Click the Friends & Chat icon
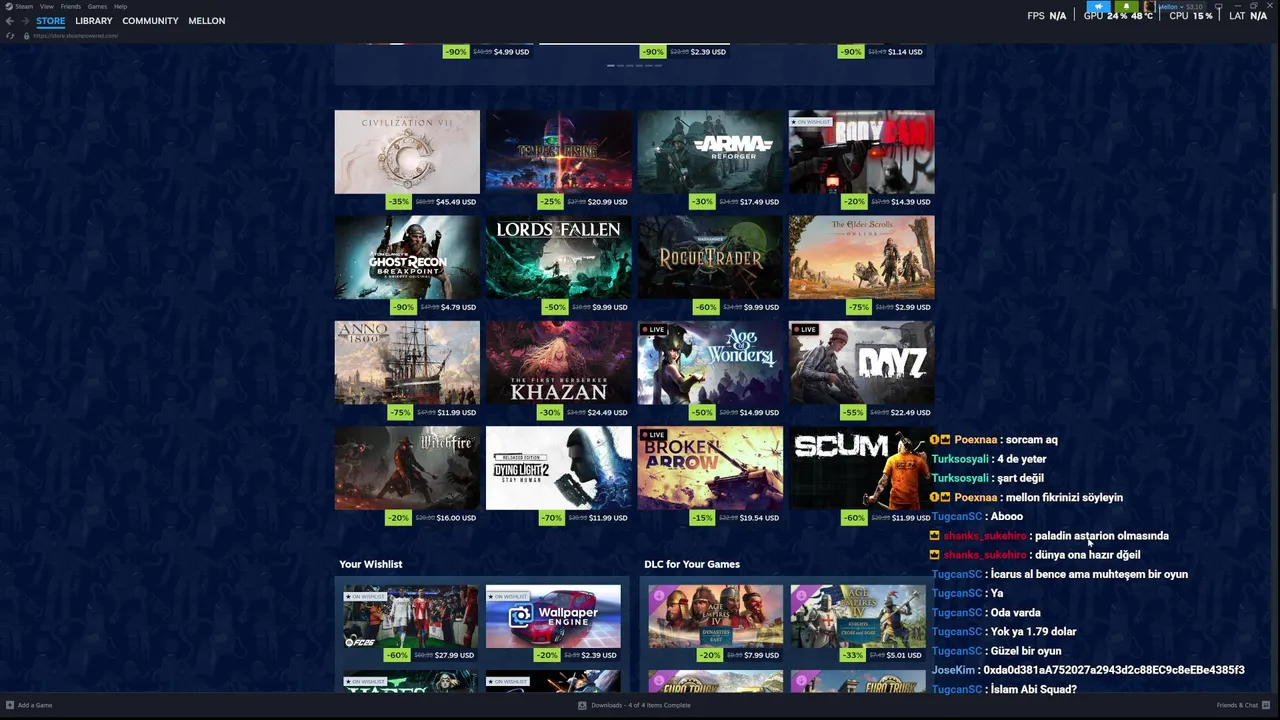Viewport: 1280px width, 720px height. click(1266, 705)
